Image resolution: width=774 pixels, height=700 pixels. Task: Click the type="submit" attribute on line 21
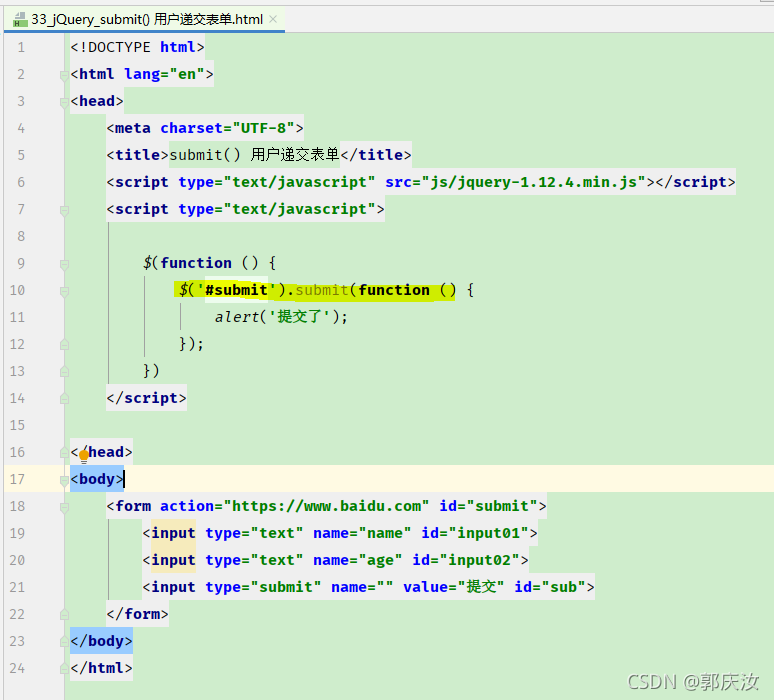[x=263, y=587]
